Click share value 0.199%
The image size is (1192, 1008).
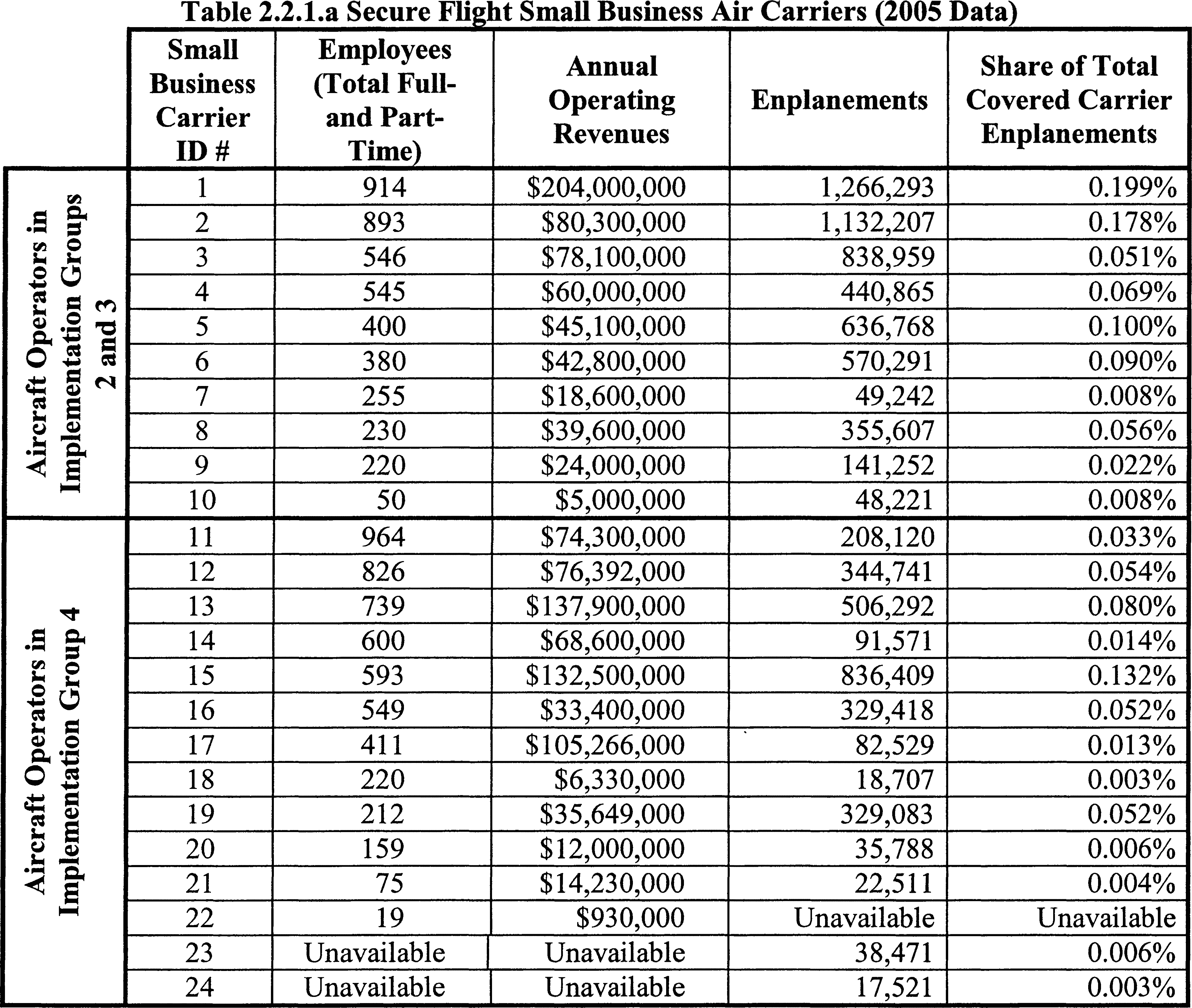click(x=1132, y=187)
